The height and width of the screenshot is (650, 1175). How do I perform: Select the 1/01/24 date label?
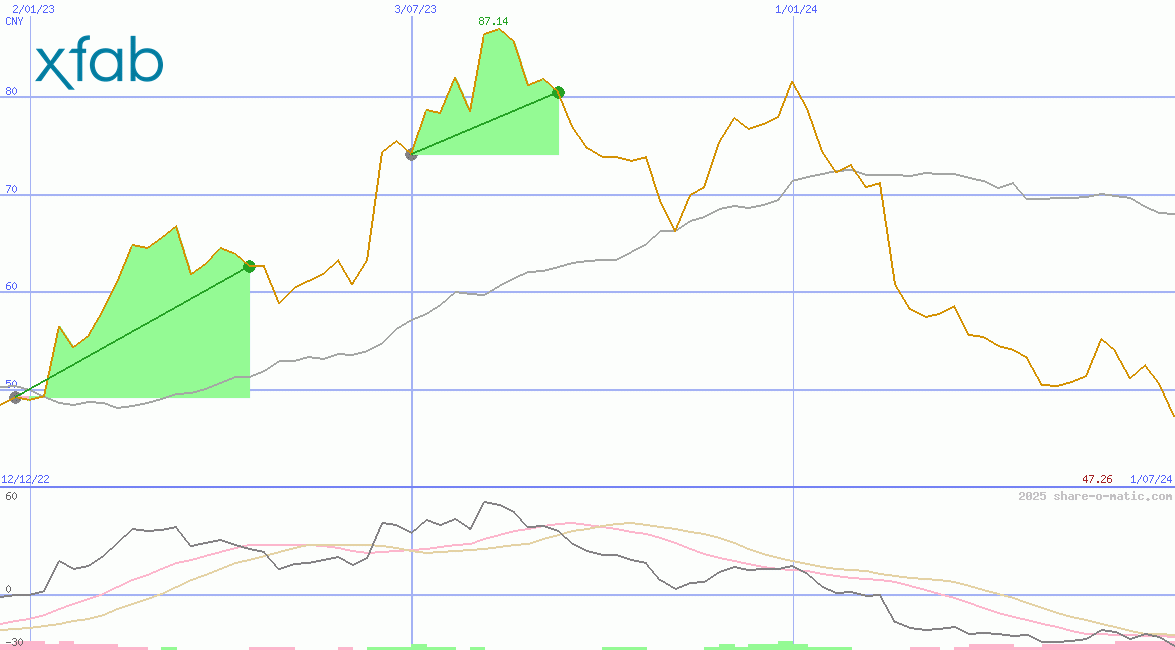[x=796, y=9]
